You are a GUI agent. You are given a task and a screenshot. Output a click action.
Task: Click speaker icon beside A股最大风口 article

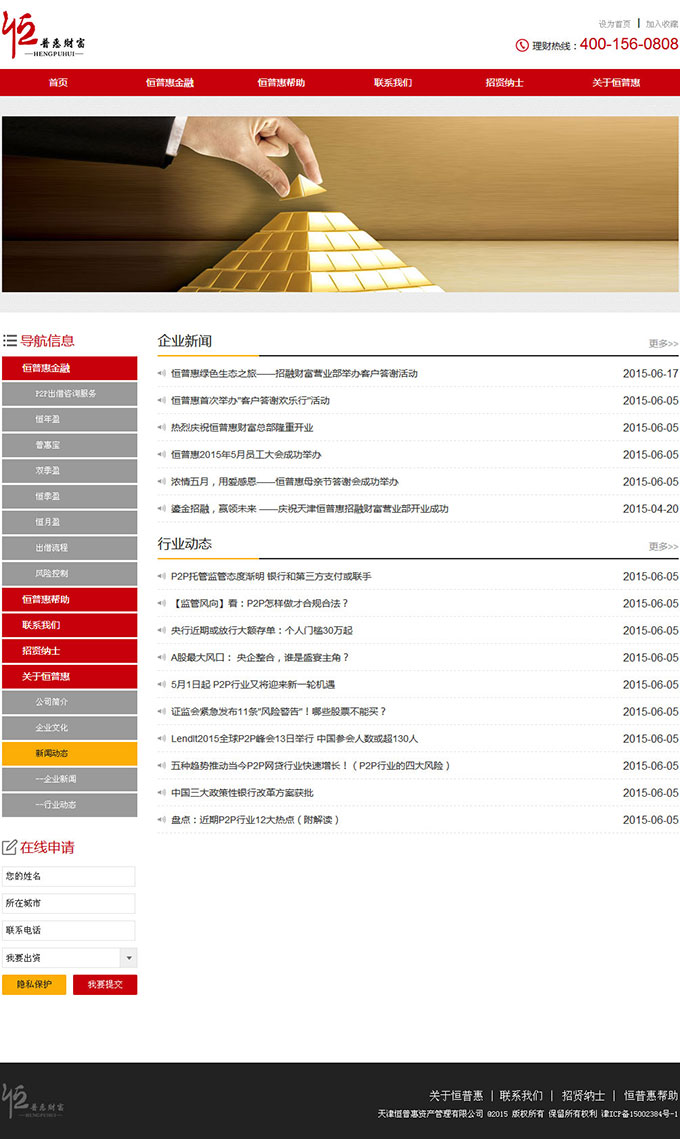tap(162, 658)
